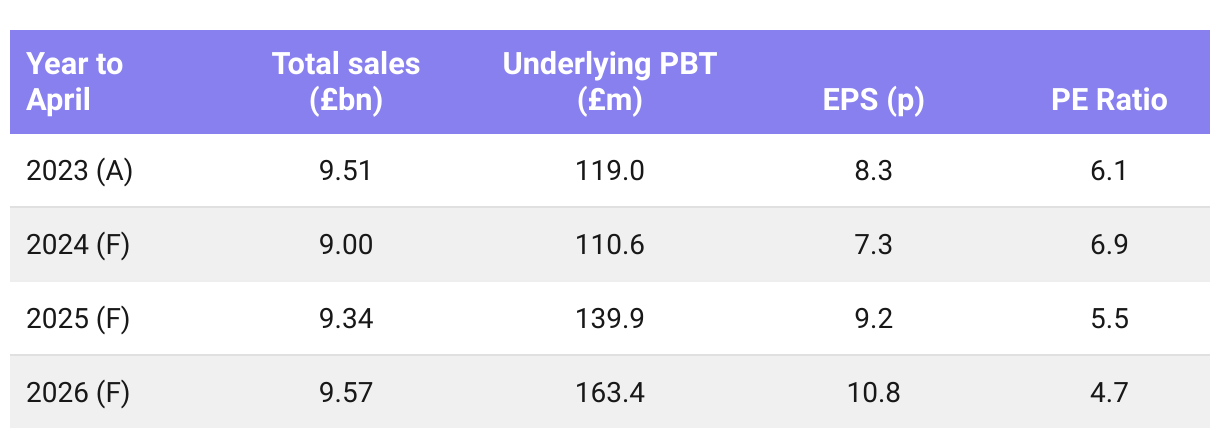Viewport: 1220px width, 438px height.
Task: Select the '2025 (F)' row label
Action: pos(78,319)
